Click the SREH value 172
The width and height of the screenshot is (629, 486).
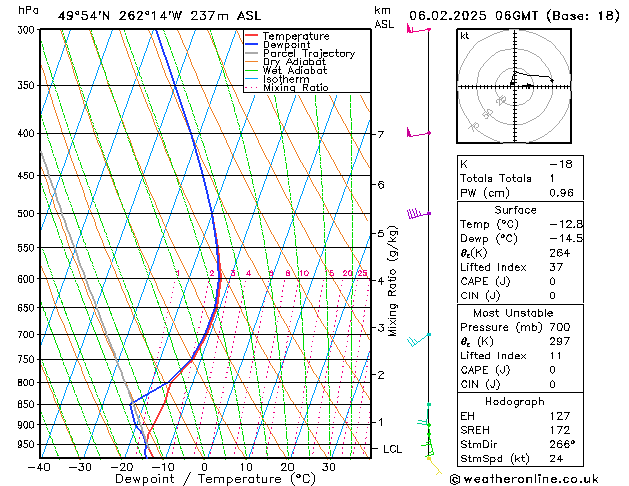[x=560, y=430]
